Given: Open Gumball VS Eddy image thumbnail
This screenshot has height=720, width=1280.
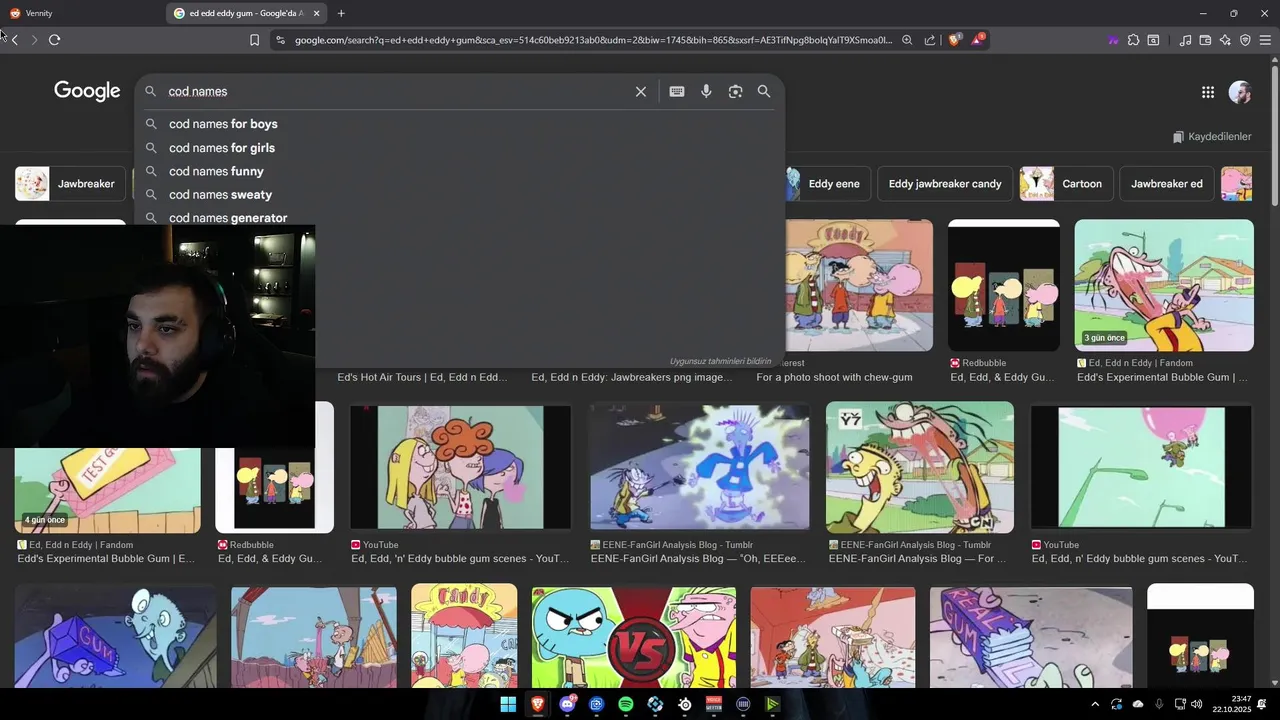Looking at the screenshot, I should point(634,637).
